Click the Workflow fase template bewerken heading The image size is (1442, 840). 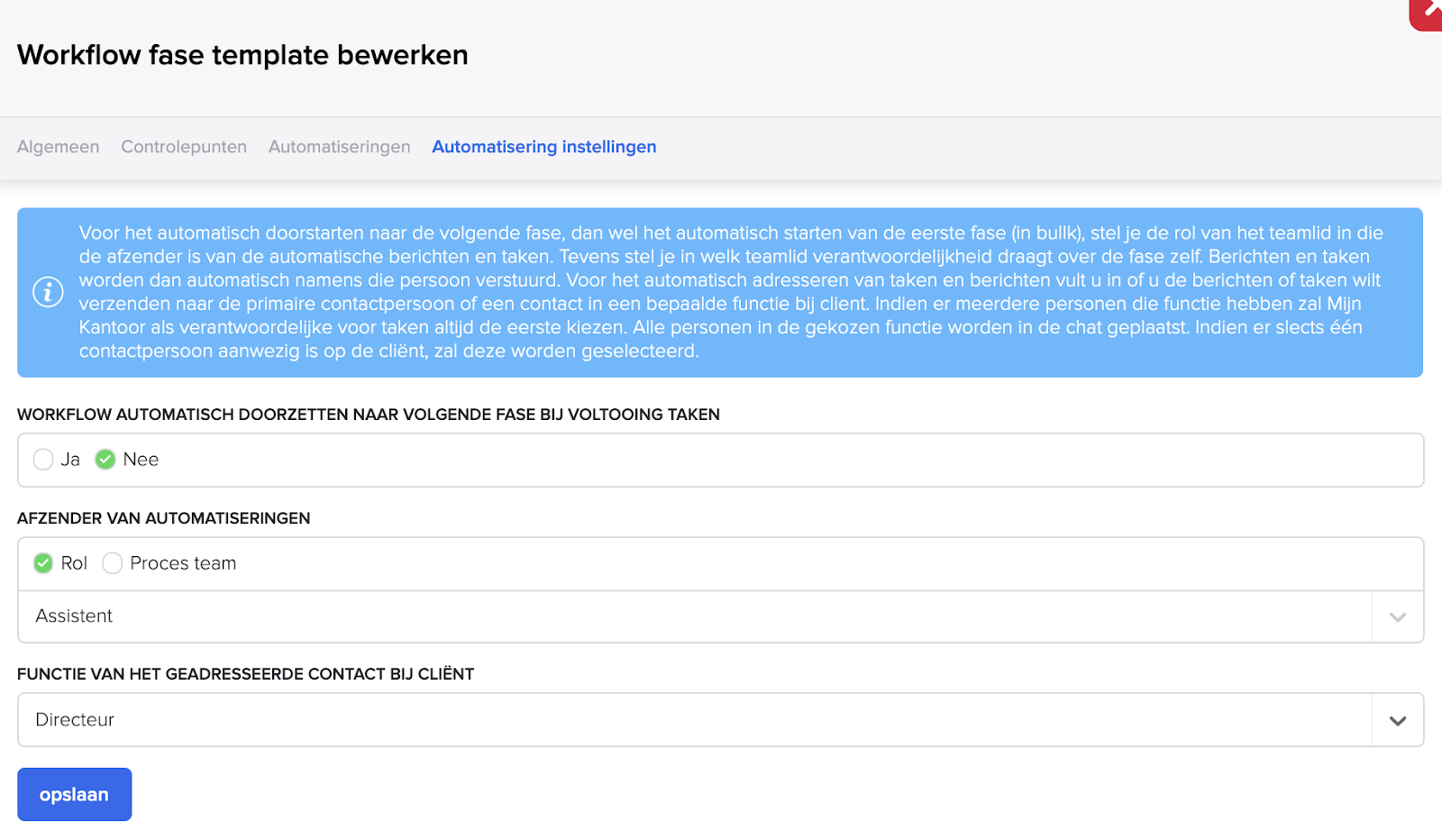coord(242,55)
